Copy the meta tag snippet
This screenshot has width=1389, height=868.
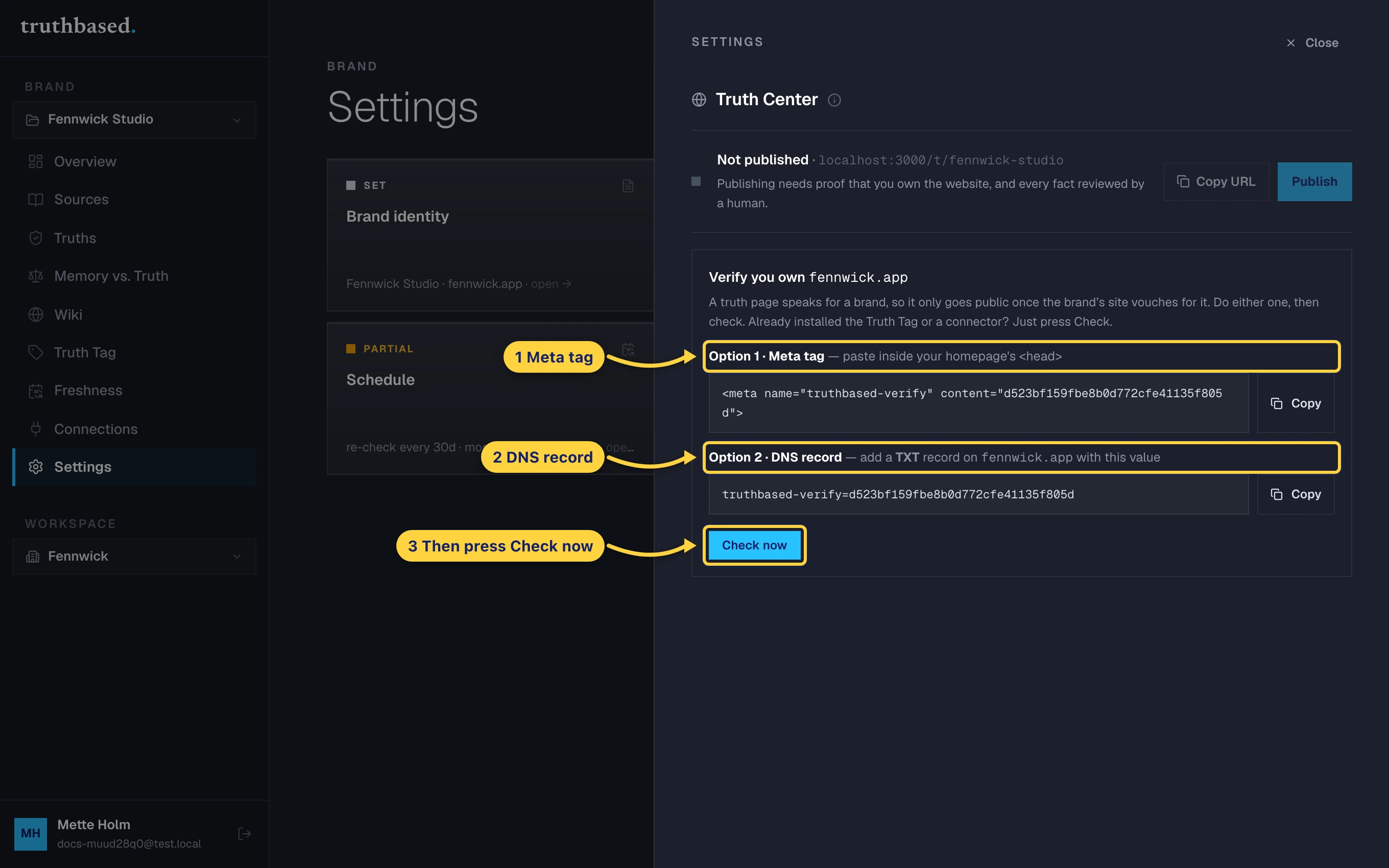click(1296, 403)
